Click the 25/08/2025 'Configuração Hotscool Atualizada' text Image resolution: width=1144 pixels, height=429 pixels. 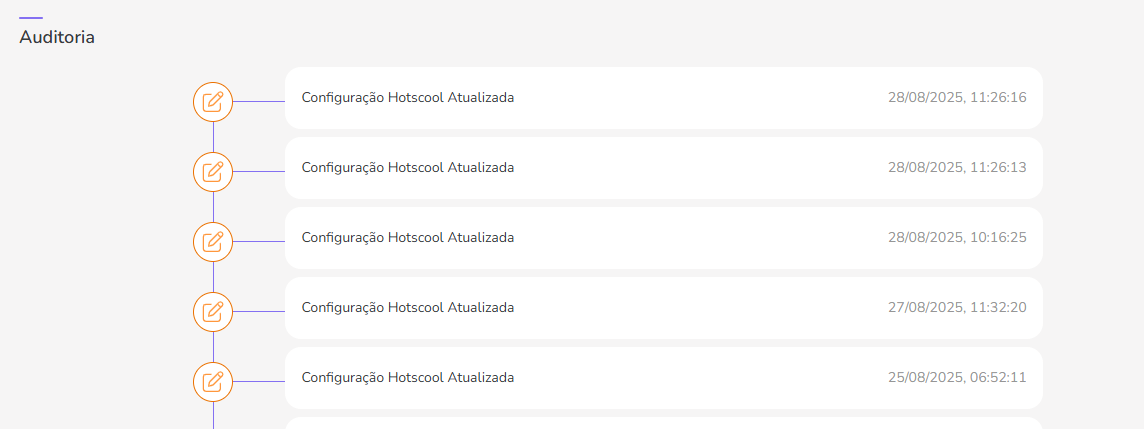point(408,378)
